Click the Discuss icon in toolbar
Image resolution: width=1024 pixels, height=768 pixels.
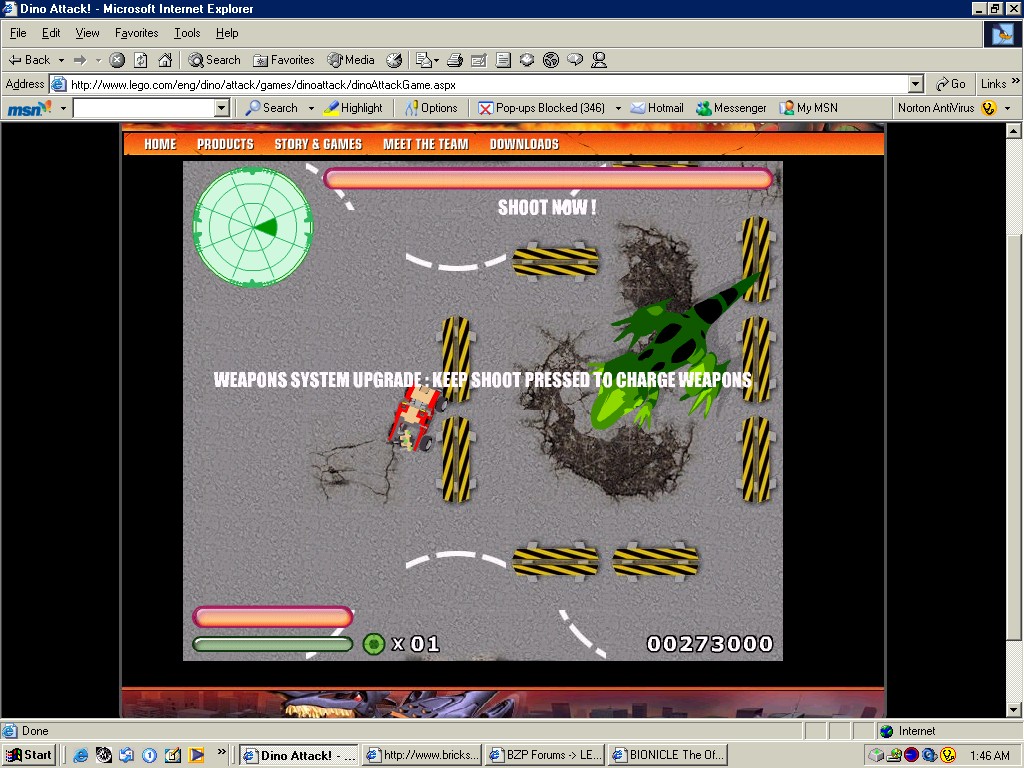click(503, 60)
